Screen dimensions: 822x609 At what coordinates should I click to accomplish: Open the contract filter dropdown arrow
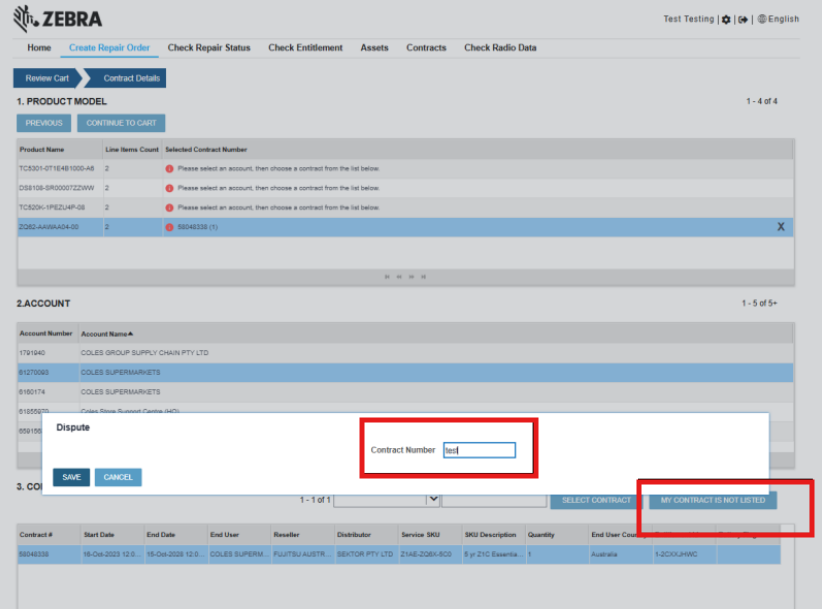pyautogui.click(x=433, y=499)
